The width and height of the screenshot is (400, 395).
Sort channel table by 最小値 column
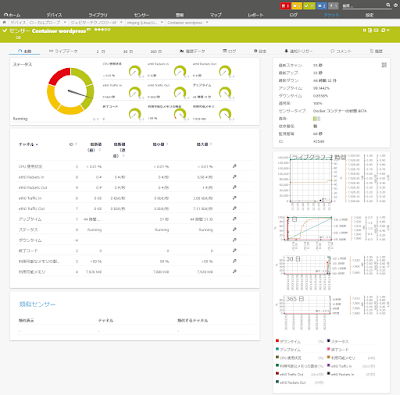pos(160,144)
